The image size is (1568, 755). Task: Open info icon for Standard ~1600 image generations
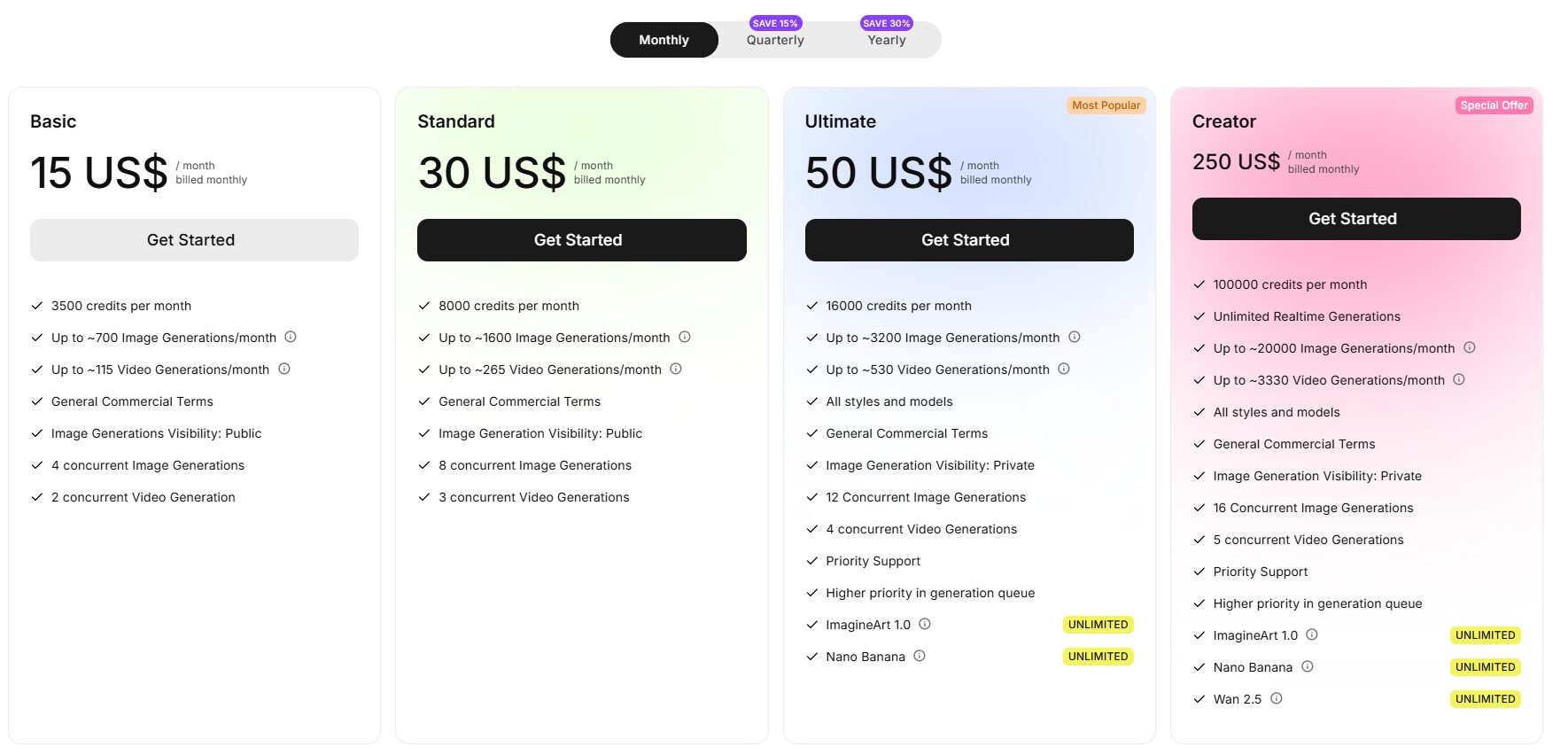pyautogui.click(x=685, y=337)
